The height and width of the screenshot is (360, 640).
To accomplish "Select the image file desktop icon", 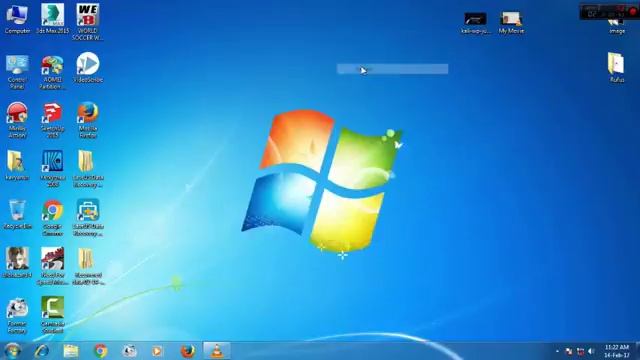I will 616,28.
